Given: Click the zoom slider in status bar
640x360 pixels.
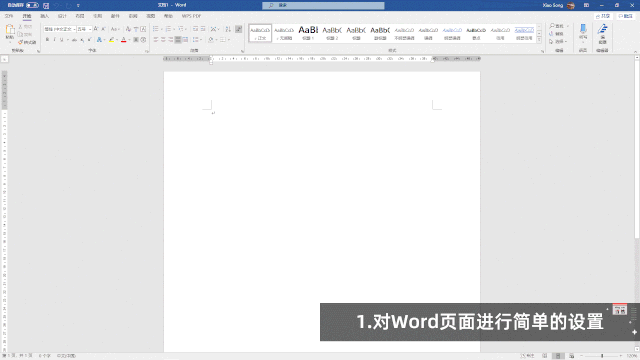Looking at the screenshot, I should pyautogui.click(x=602, y=356).
